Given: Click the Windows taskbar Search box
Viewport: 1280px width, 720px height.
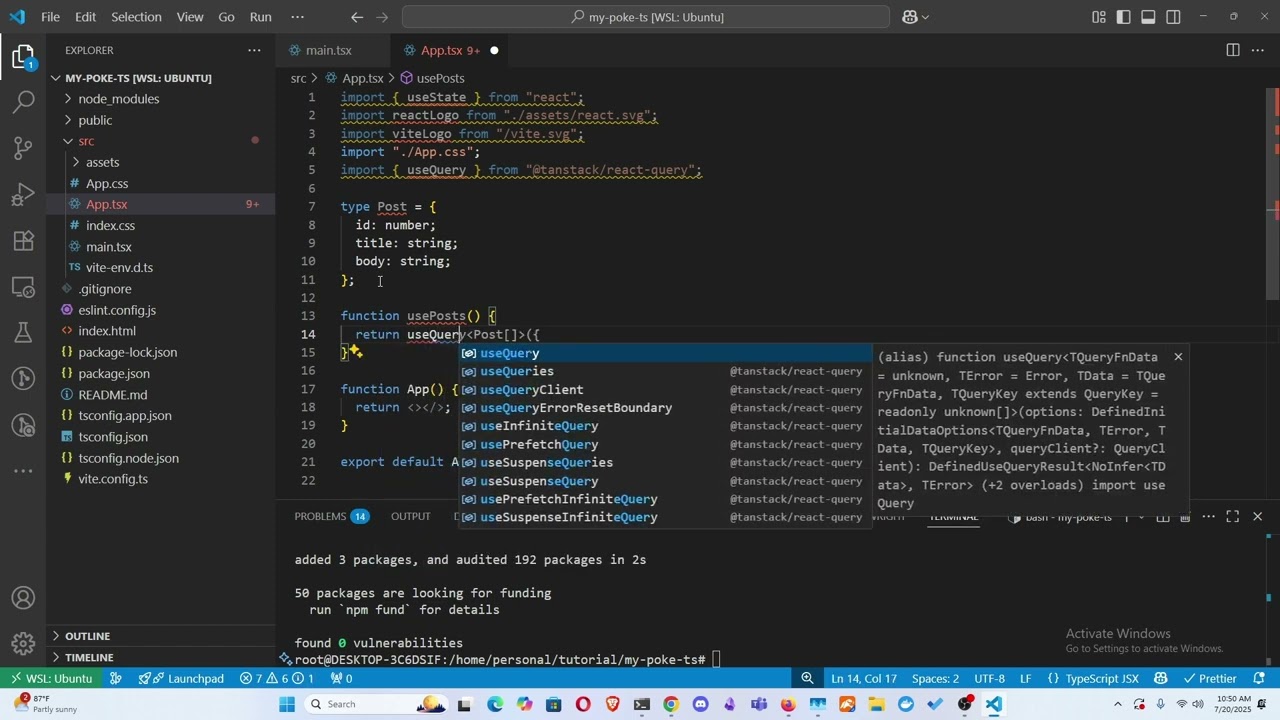Looking at the screenshot, I should coord(375,704).
